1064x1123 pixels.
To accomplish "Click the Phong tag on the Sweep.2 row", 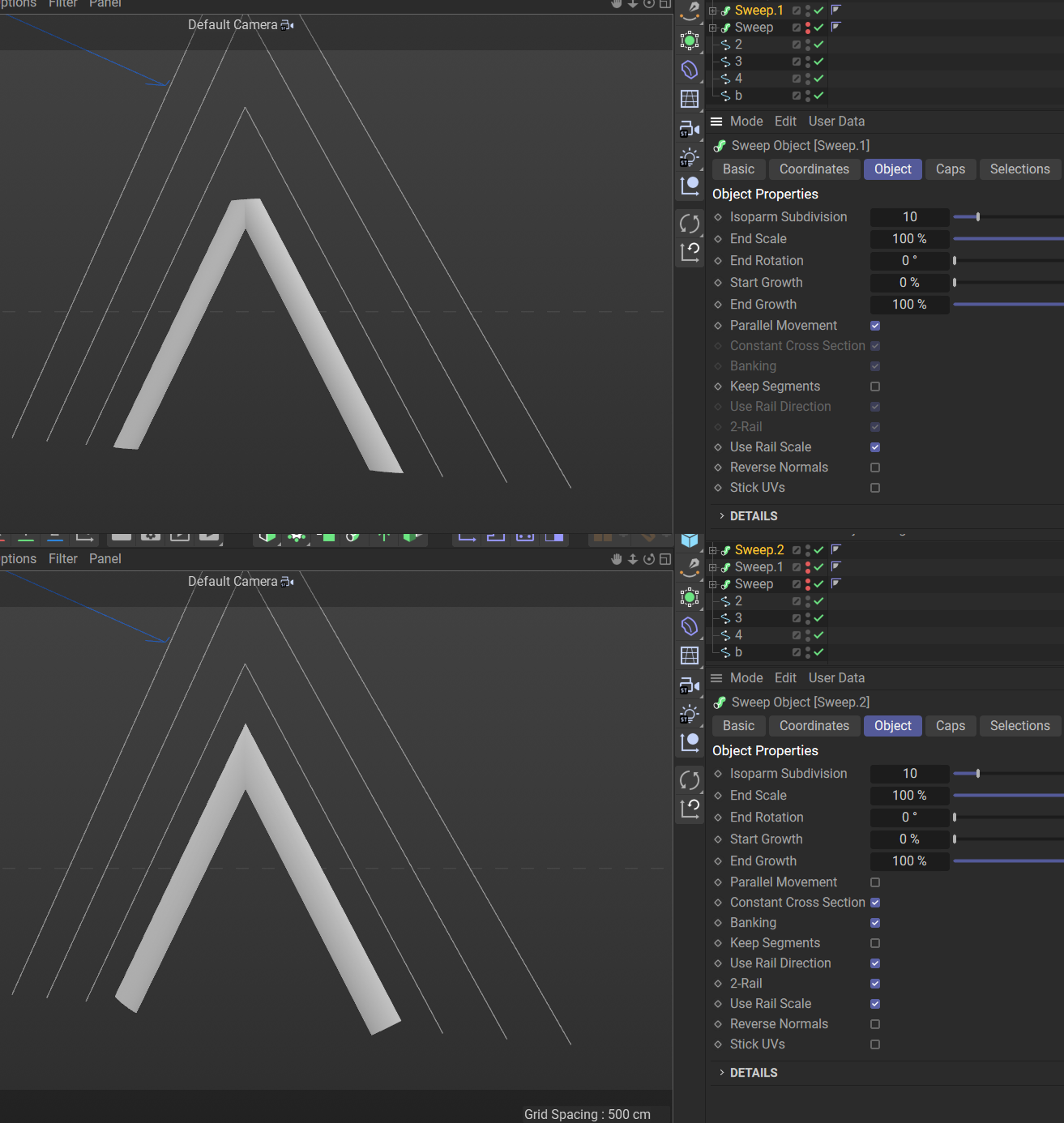I will [x=836, y=550].
